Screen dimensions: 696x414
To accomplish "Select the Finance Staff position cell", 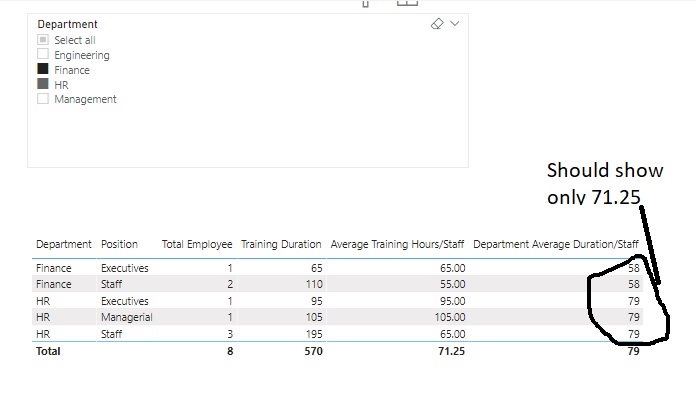I will [x=111, y=284].
